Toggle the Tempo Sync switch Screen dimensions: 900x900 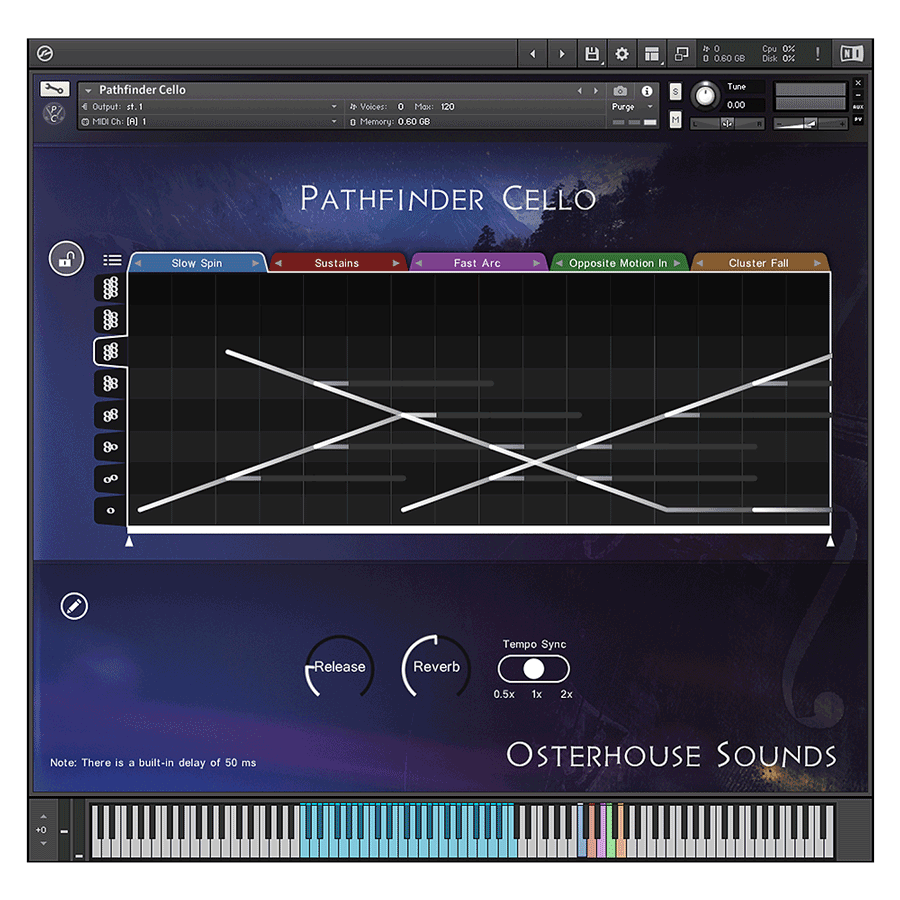(x=534, y=669)
